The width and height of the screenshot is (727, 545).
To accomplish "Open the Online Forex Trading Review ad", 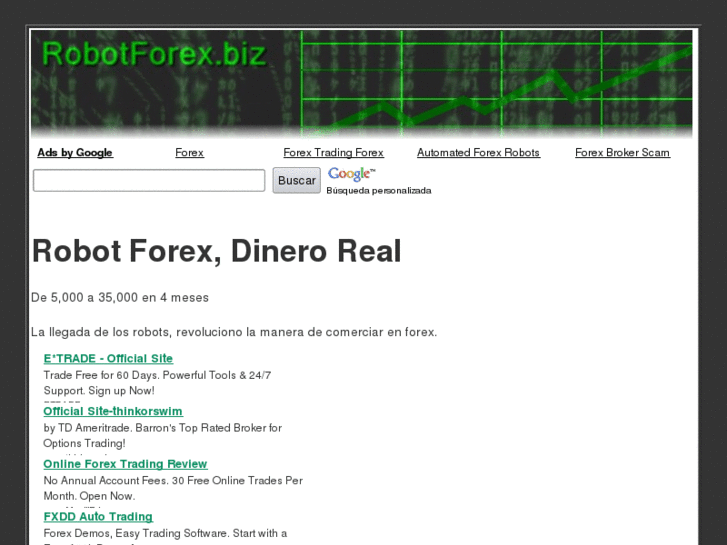I will tap(125, 464).
